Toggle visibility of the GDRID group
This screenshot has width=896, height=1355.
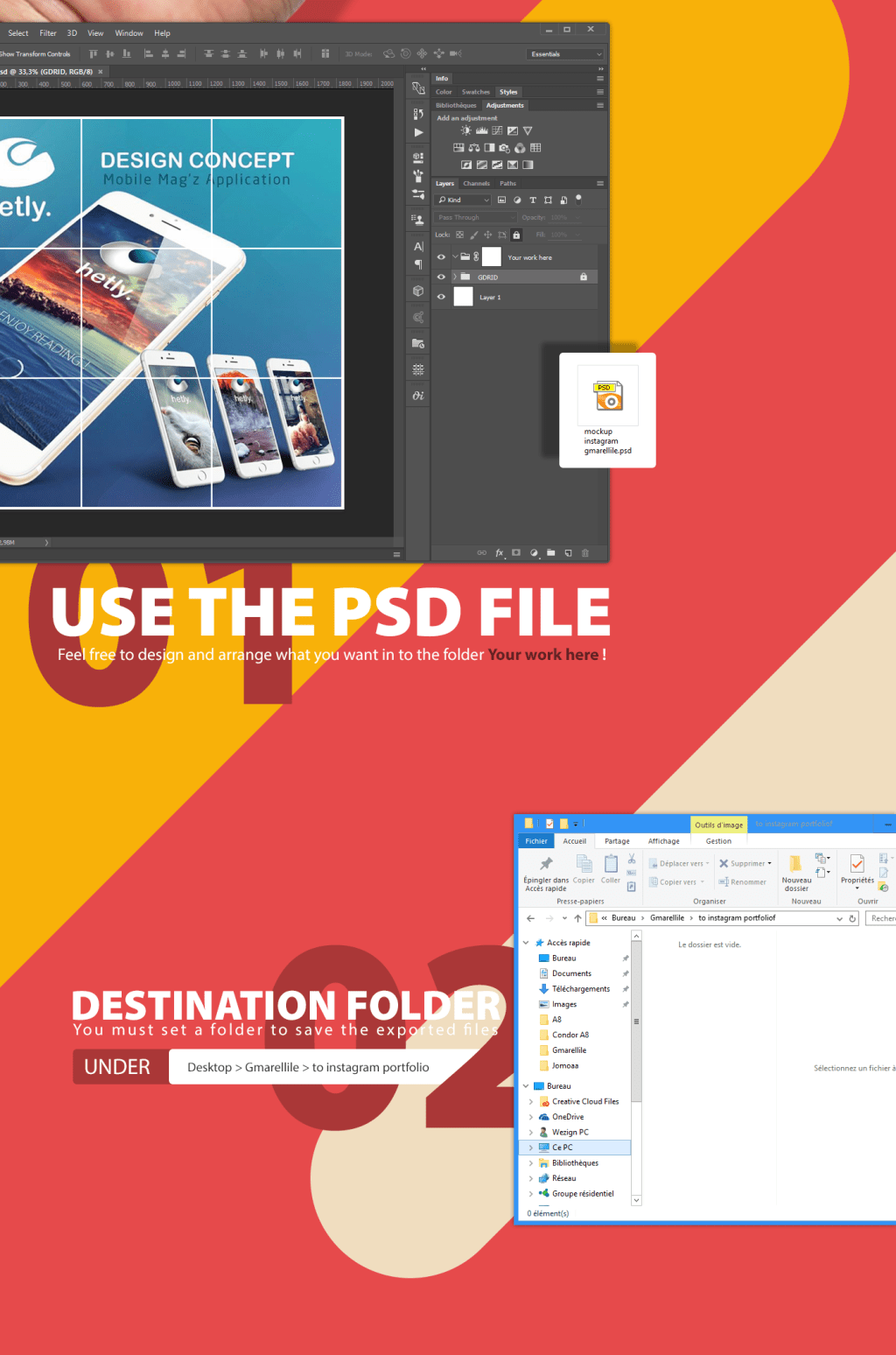(x=440, y=277)
